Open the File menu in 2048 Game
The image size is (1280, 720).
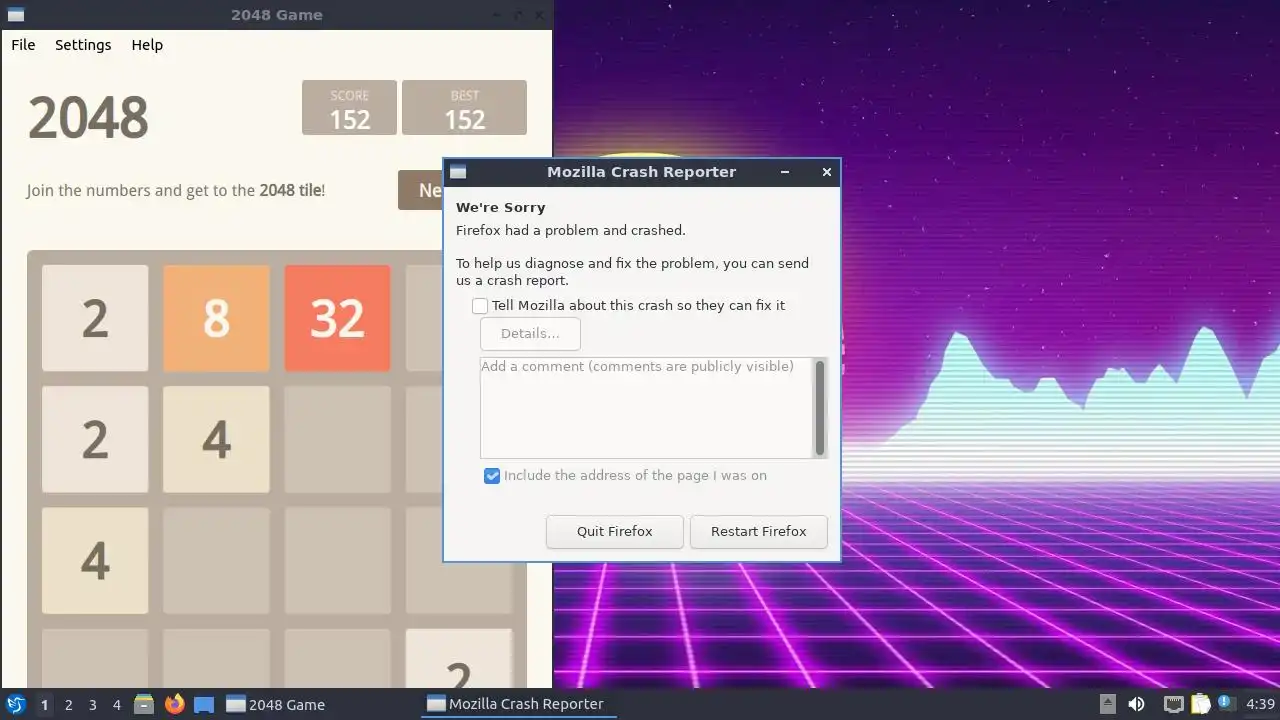click(x=23, y=45)
